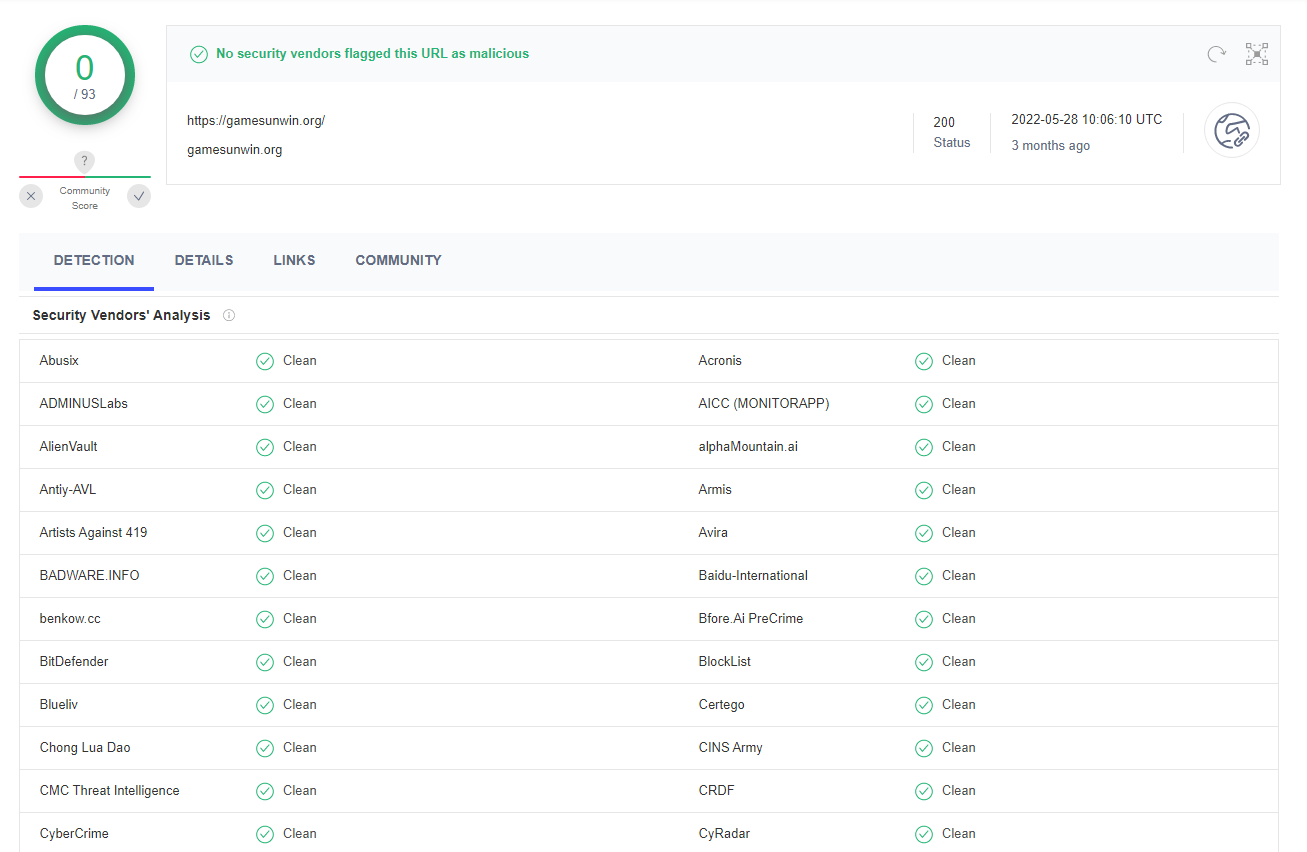Click the reanalyze refresh icon
1307x852 pixels.
click(x=1216, y=54)
